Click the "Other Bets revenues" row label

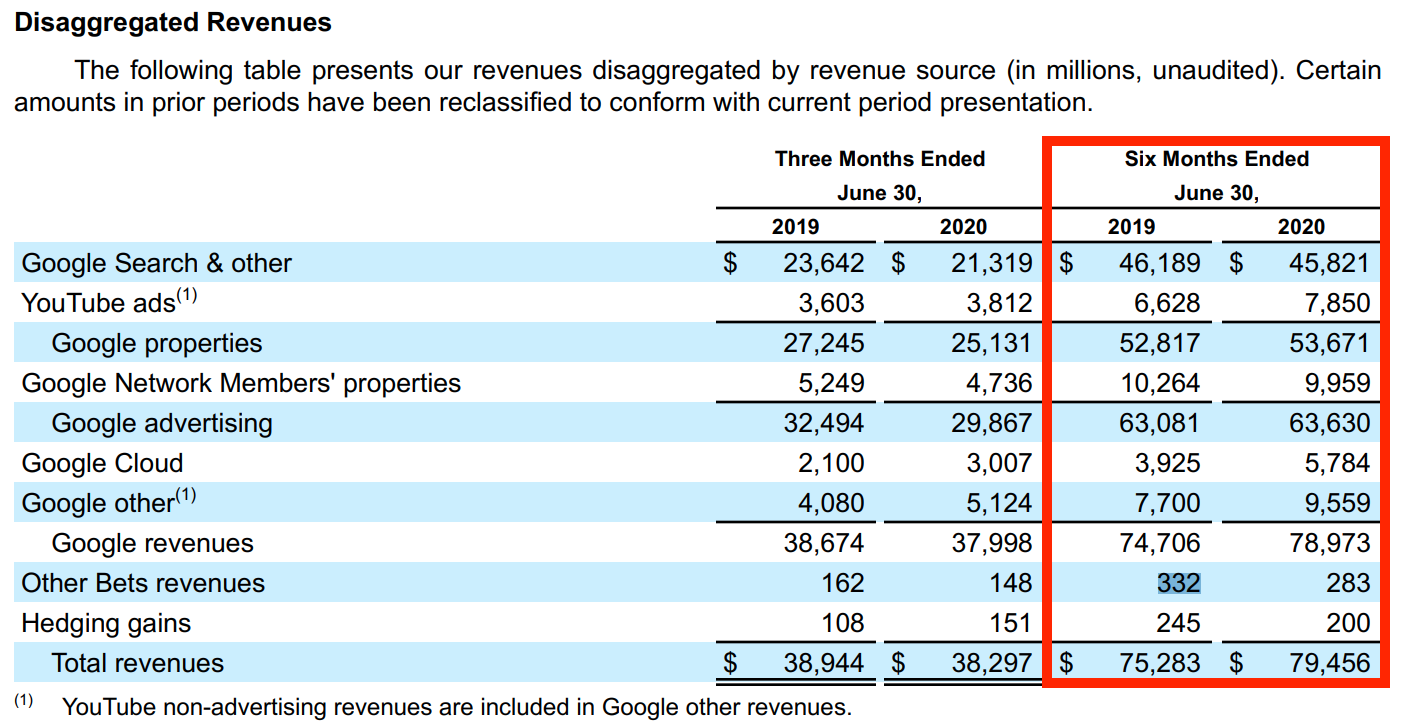[x=143, y=583]
